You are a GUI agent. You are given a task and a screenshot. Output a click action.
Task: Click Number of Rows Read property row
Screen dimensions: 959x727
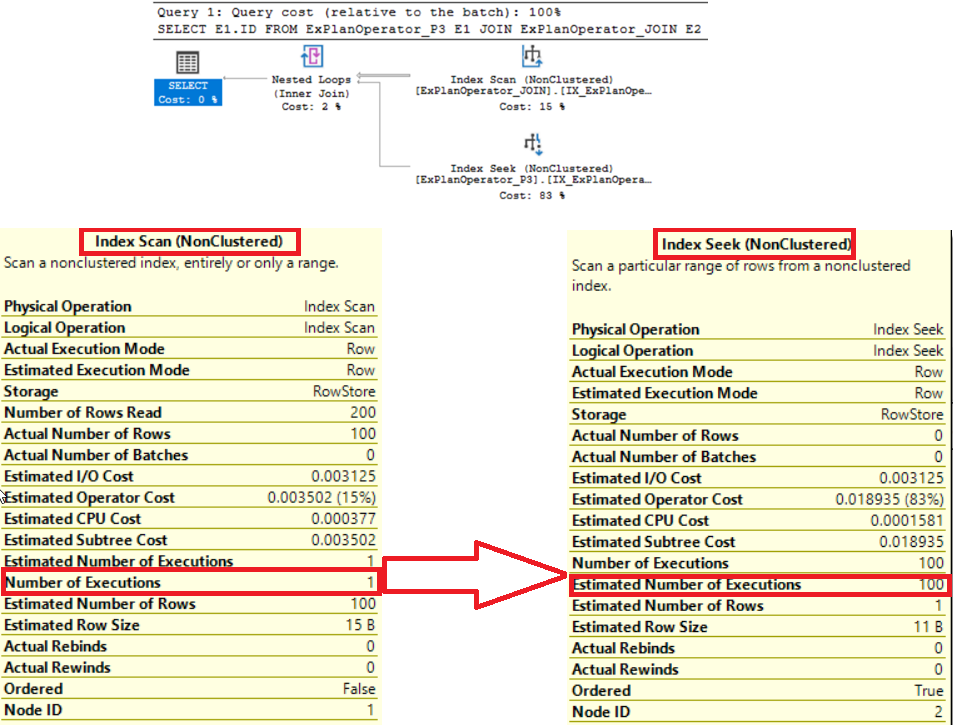(x=190, y=412)
